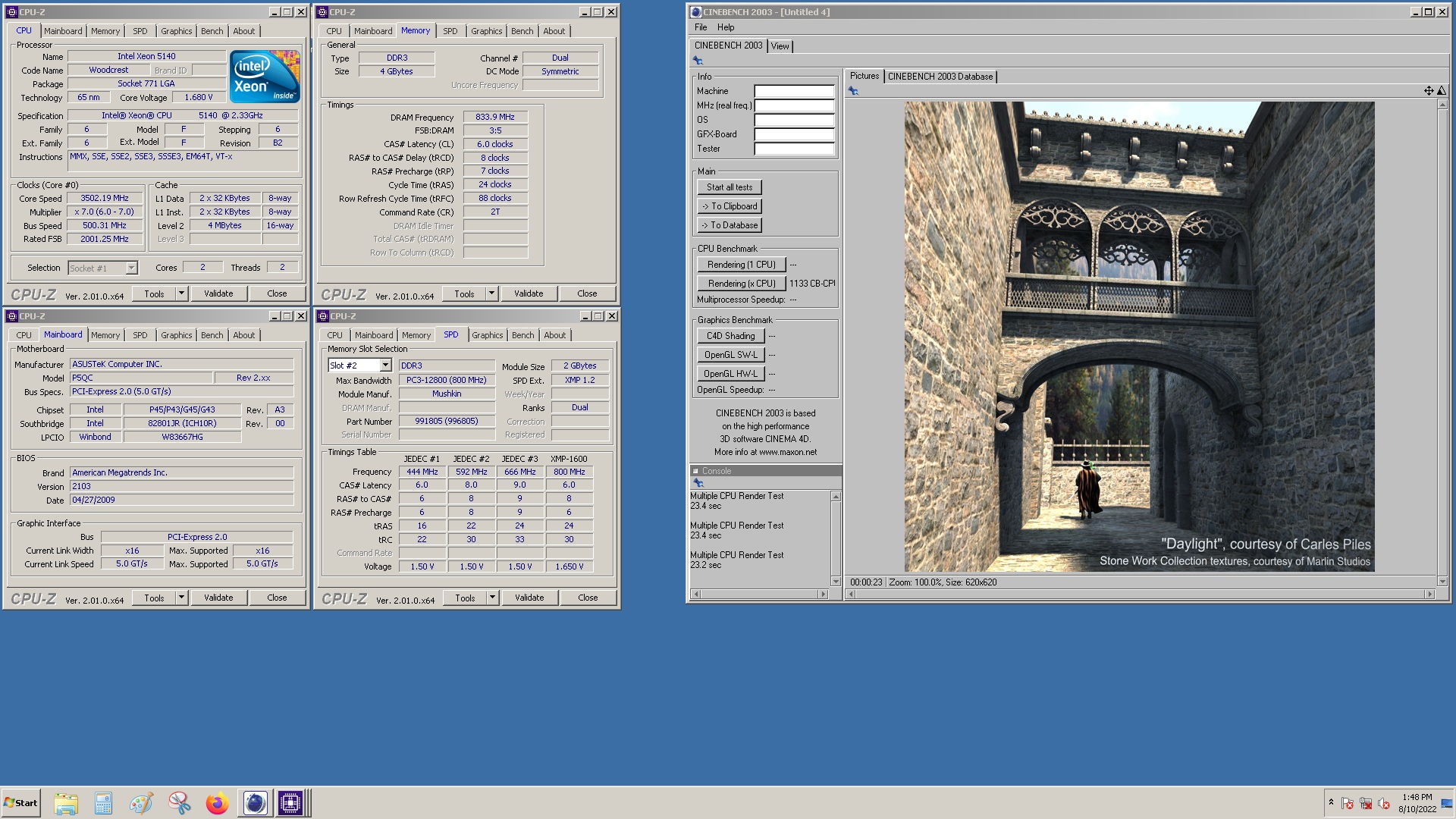This screenshot has width=1456, height=819.
Task: Open Paint from the taskbar
Action: tap(141, 803)
